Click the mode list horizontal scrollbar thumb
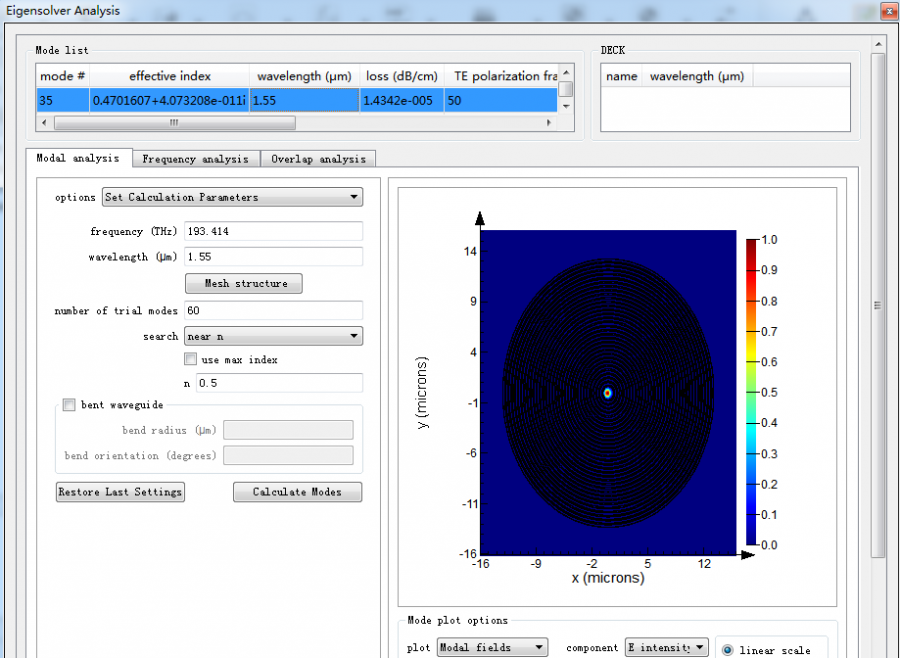900x658 pixels. 174,123
